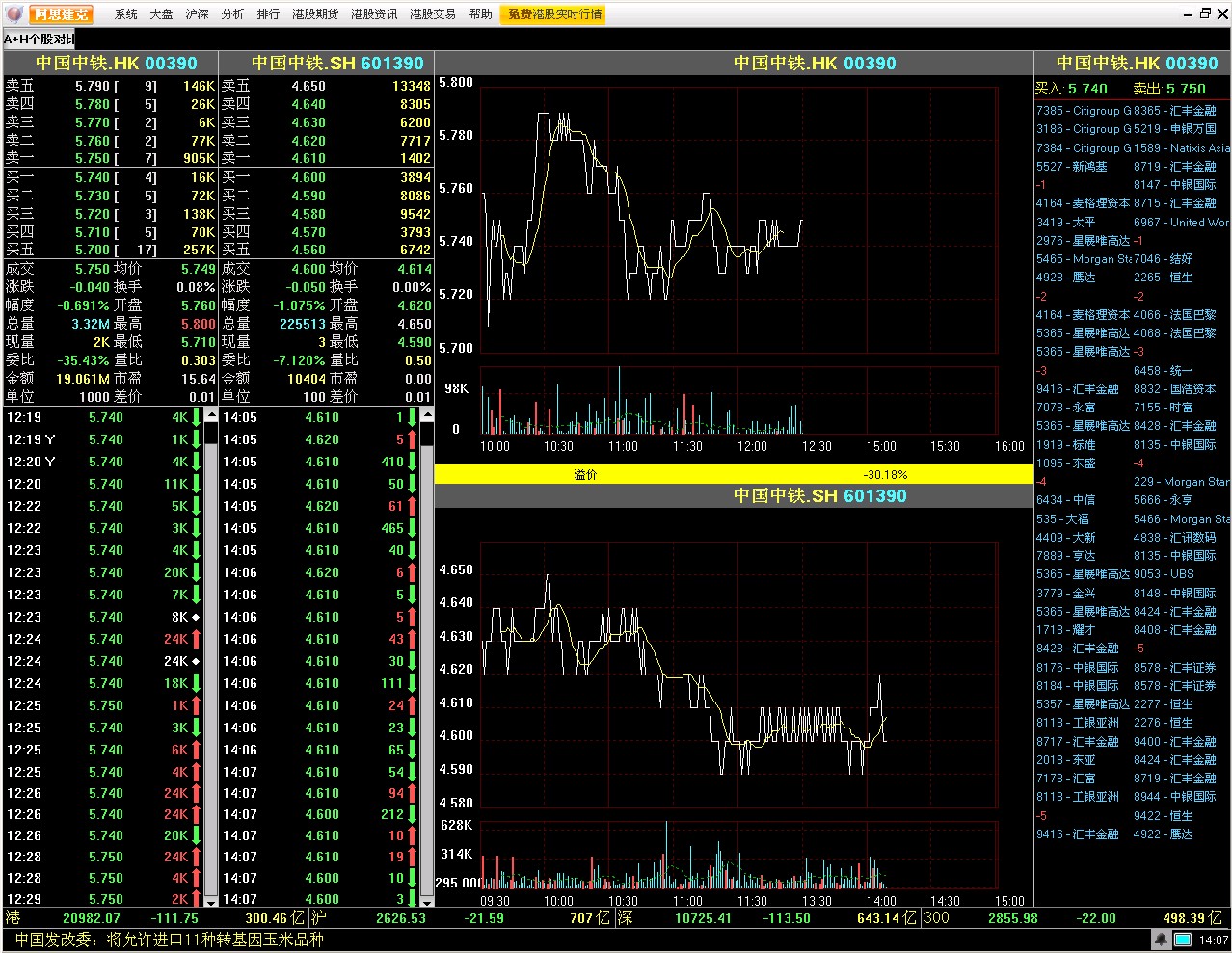Image resolution: width=1232 pixels, height=953 pixels.
Task: Click the 卖出: 5.750 label
Action: (x=1169, y=89)
